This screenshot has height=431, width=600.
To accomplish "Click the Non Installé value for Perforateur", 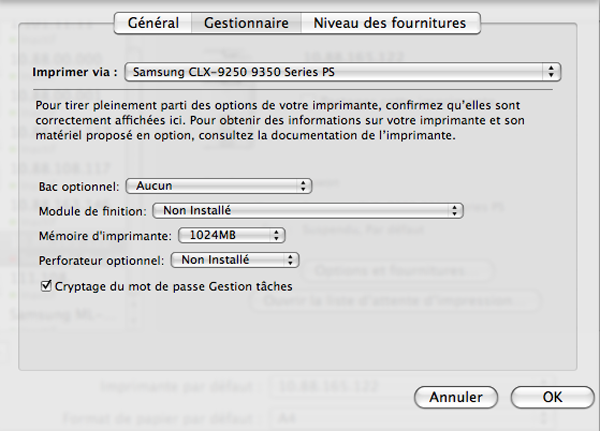I will (215, 260).
